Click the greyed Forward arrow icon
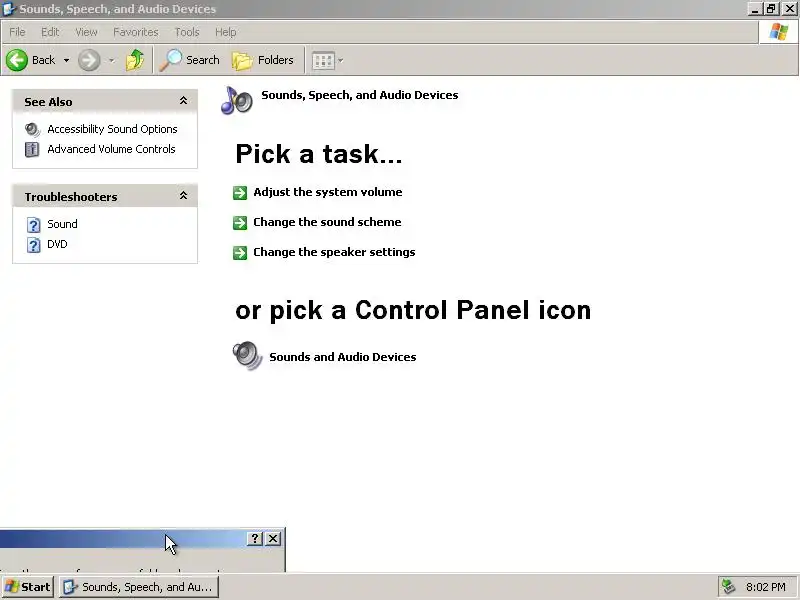This screenshot has height=600, width=800. [89, 60]
